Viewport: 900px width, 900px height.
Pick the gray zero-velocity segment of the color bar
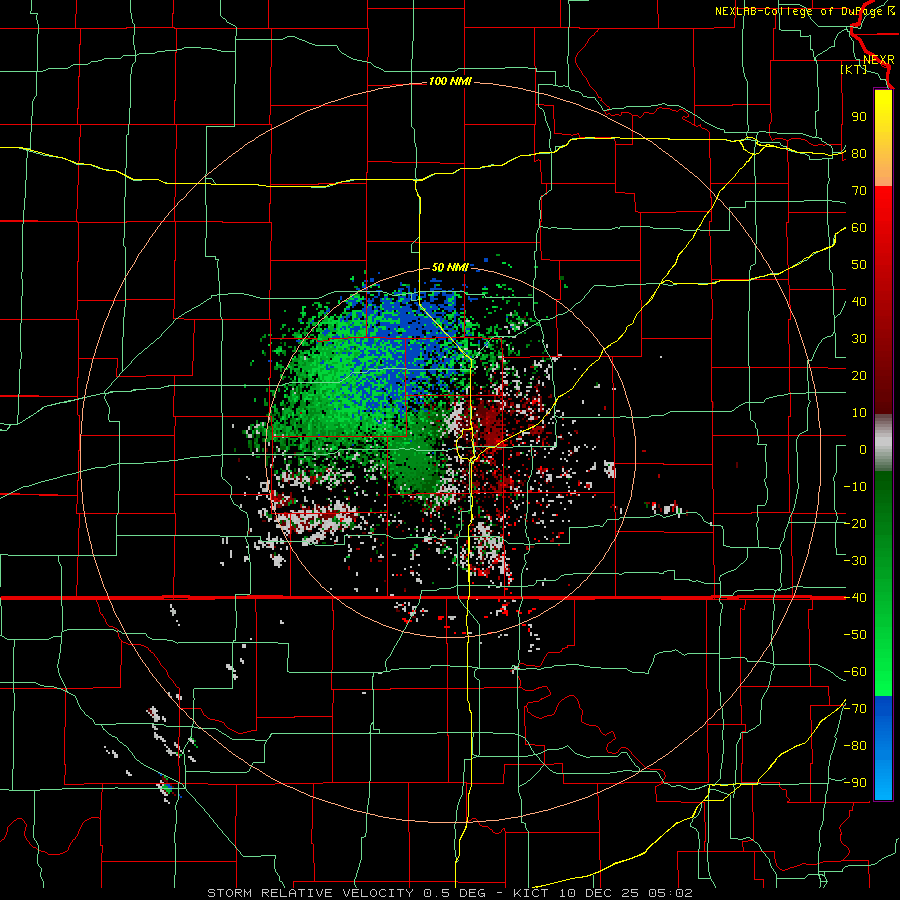pyautogui.click(x=883, y=442)
